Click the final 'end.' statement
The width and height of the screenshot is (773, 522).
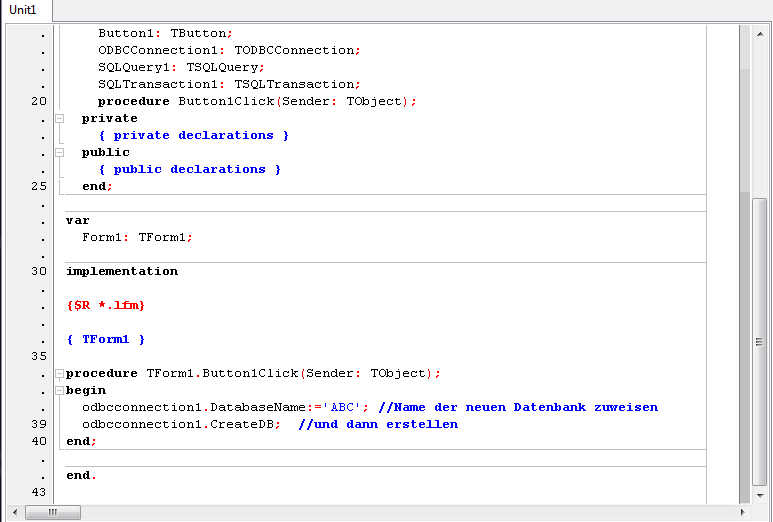point(81,475)
